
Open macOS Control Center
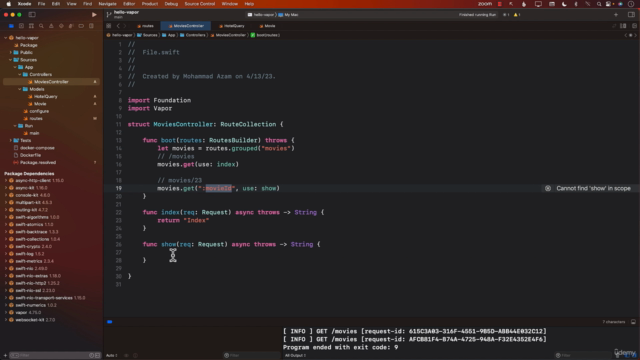(x=609, y=4)
